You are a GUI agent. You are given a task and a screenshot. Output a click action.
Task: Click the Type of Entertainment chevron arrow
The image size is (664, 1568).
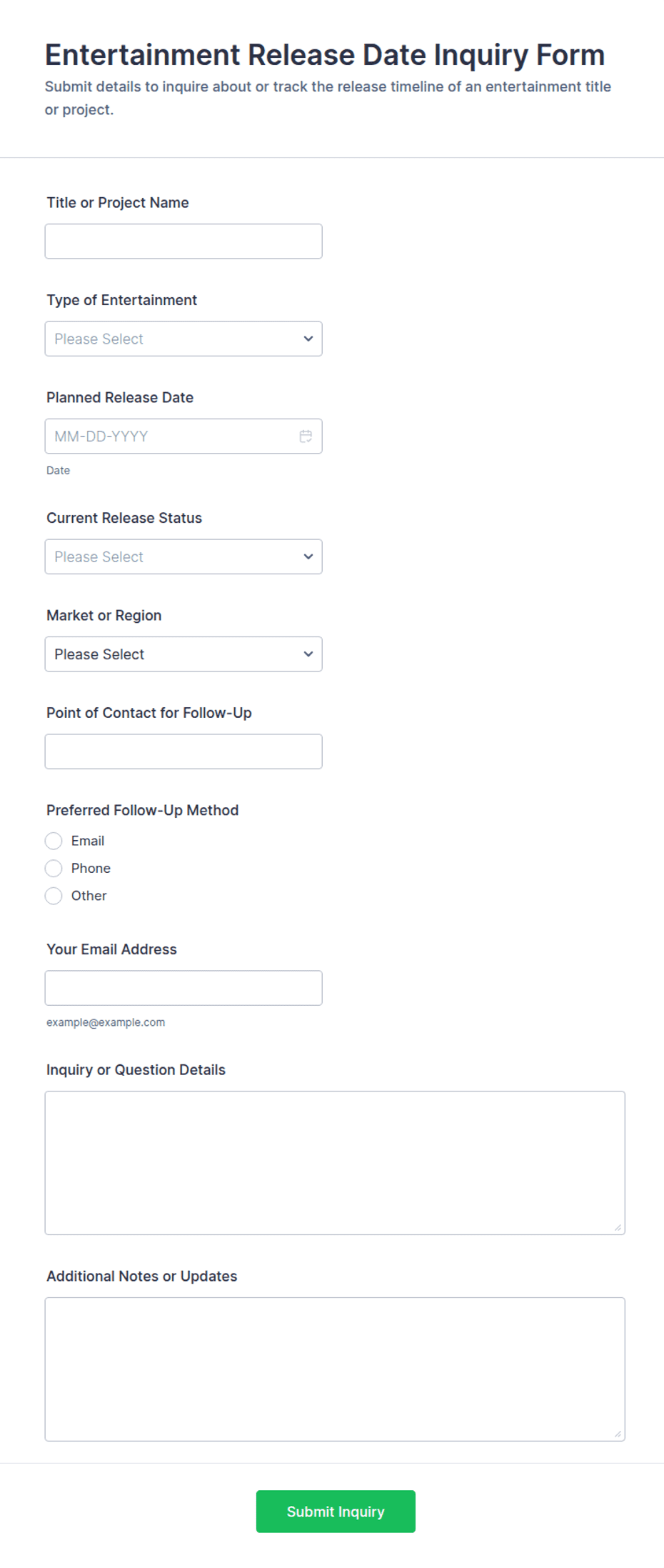click(308, 339)
